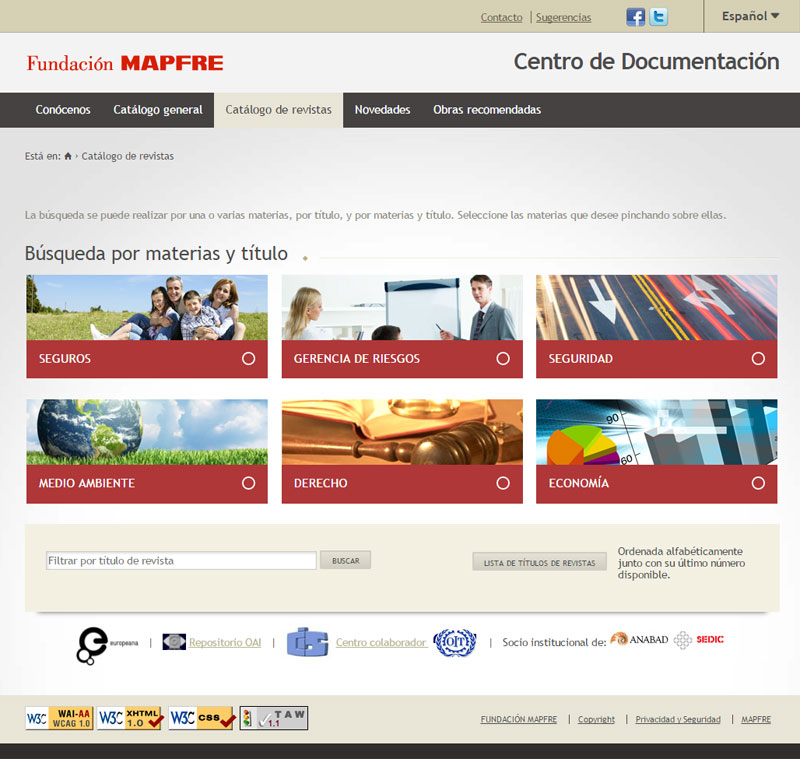The height and width of the screenshot is (759, 800).
Task: Click the Seguros family photo thumbnail
Action: coord(147,308)
